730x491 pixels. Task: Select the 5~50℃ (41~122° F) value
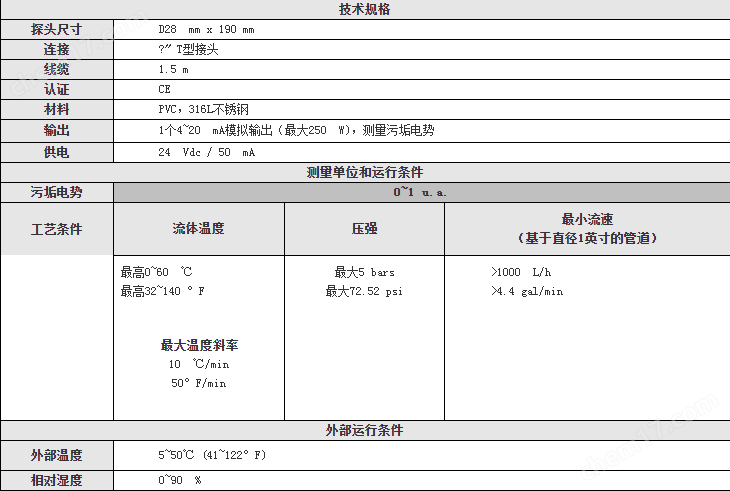point(212,455)
